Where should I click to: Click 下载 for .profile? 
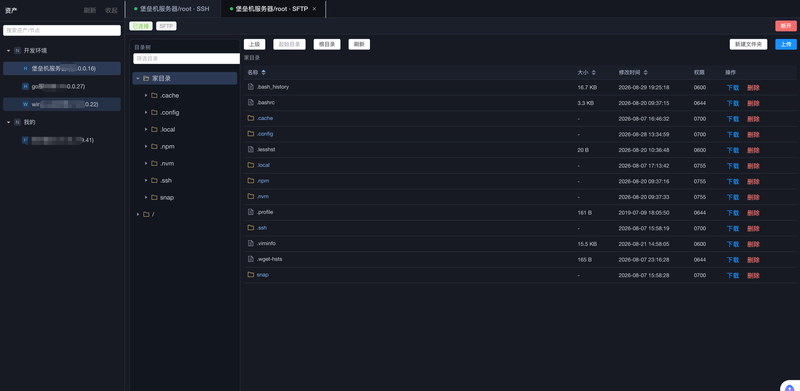coord(733,213)
